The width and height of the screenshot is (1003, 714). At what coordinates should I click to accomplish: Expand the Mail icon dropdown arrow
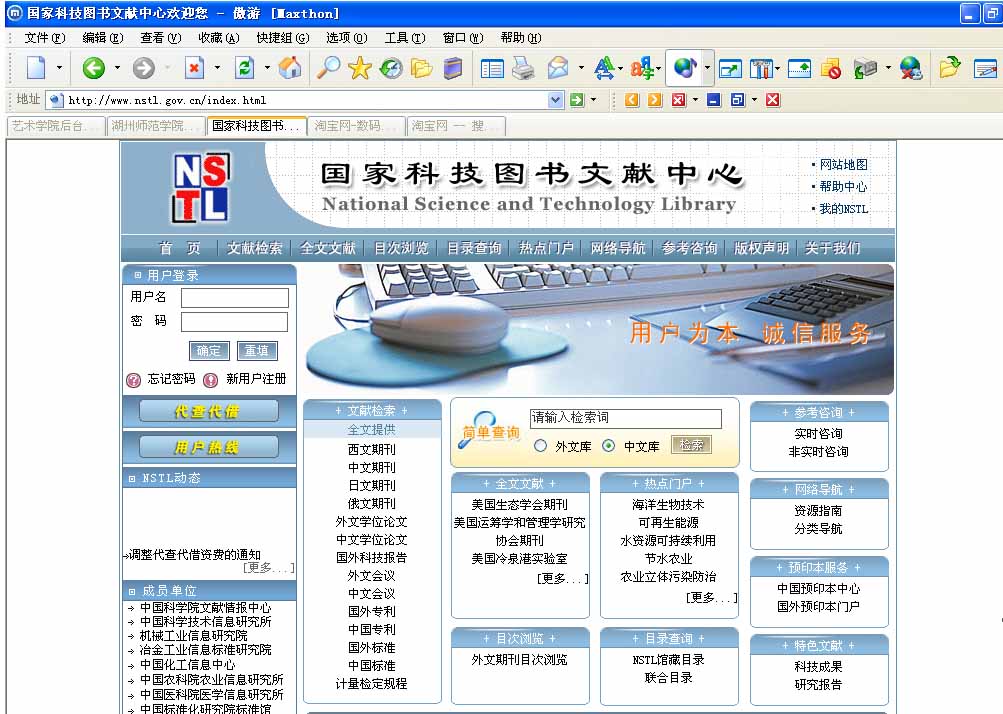coord(581,68)
